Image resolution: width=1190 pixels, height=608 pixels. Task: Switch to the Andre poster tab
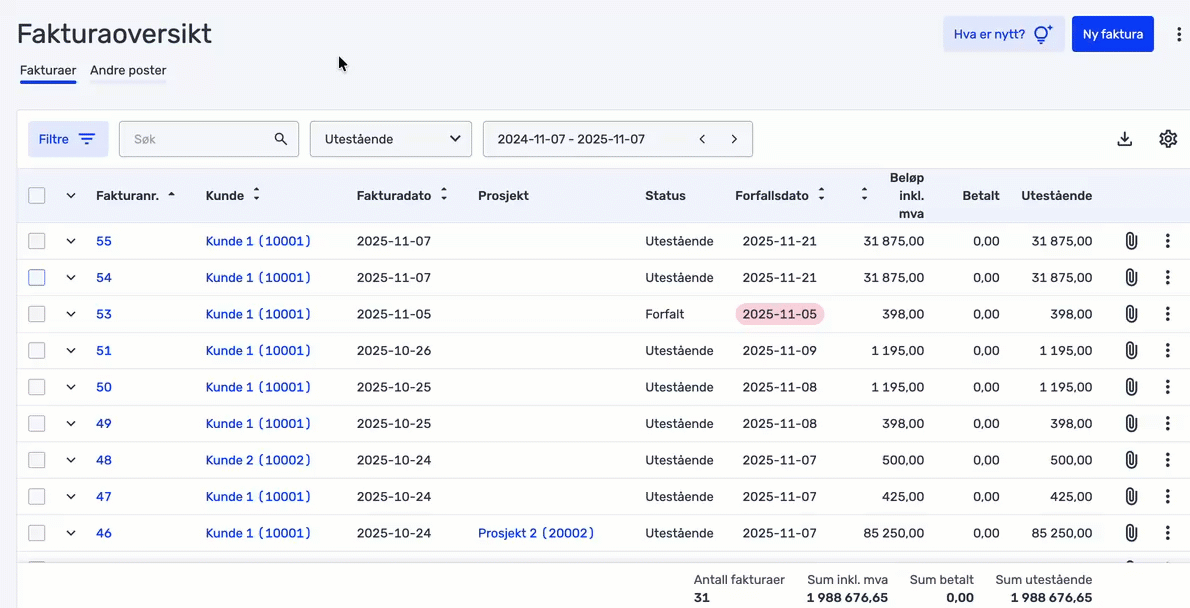128,70
